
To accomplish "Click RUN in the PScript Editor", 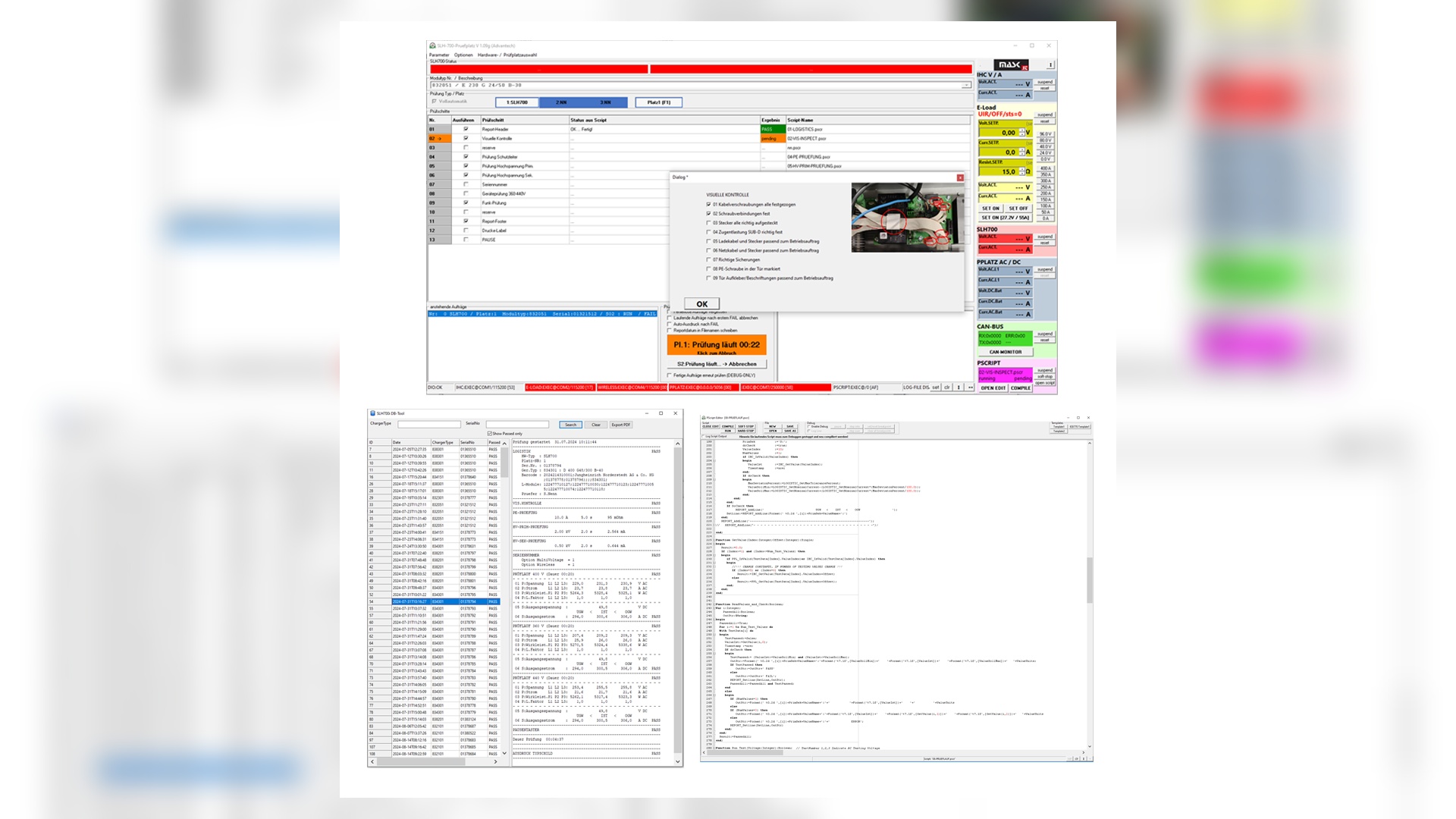I will (728, 431).
